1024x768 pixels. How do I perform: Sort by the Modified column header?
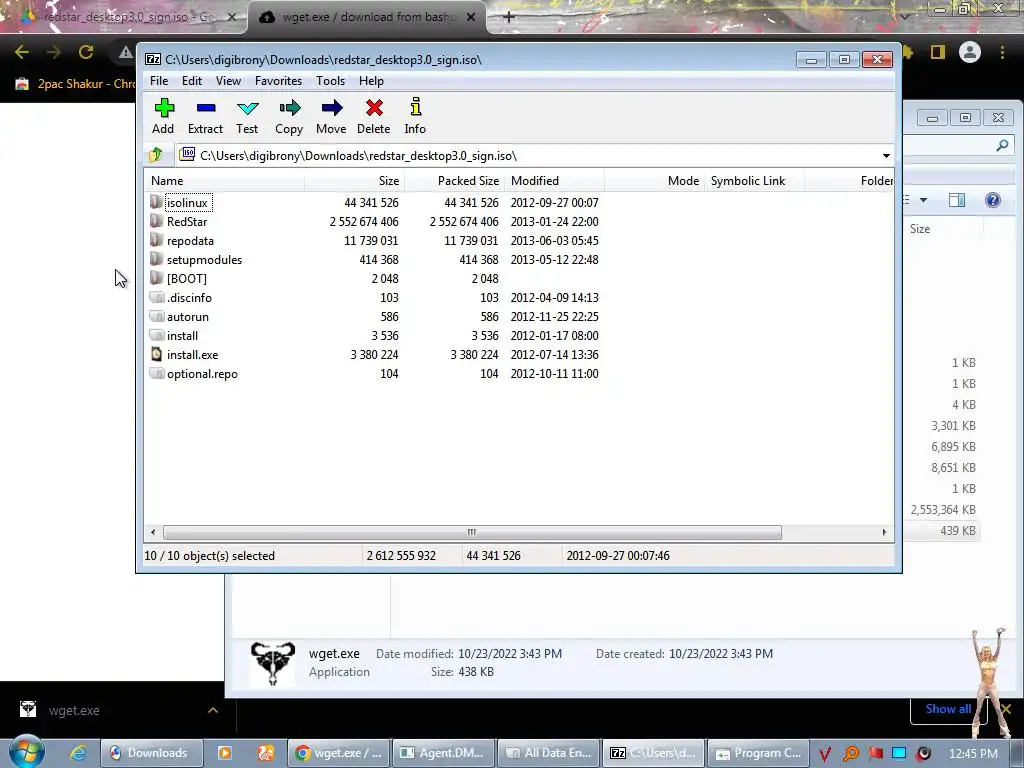(554, 181)
